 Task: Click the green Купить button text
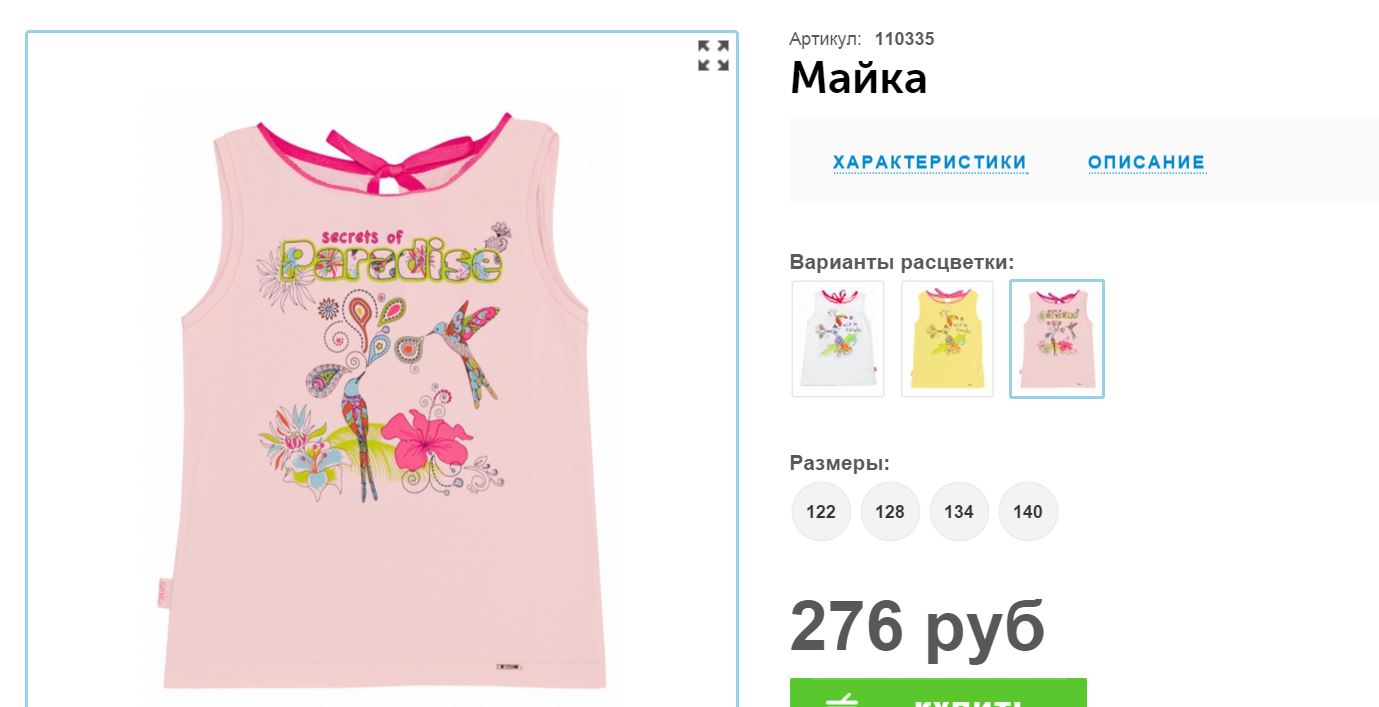point(968,700)
